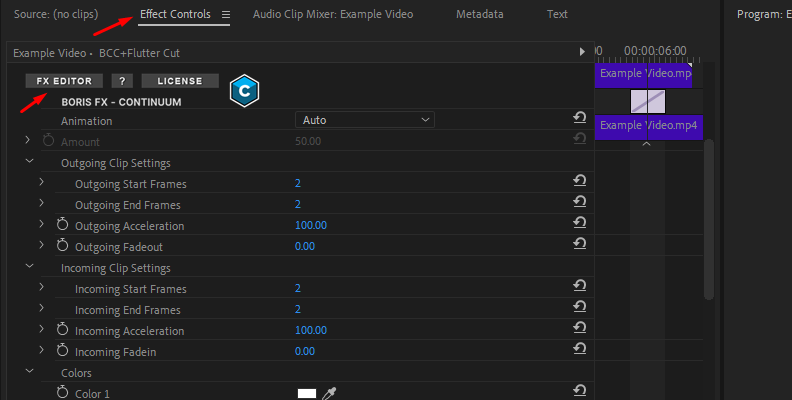Screen dimensions: 792x400
Task: Reset the Outgoing Fadeout parameter
Action: click(x=579, y=246)
